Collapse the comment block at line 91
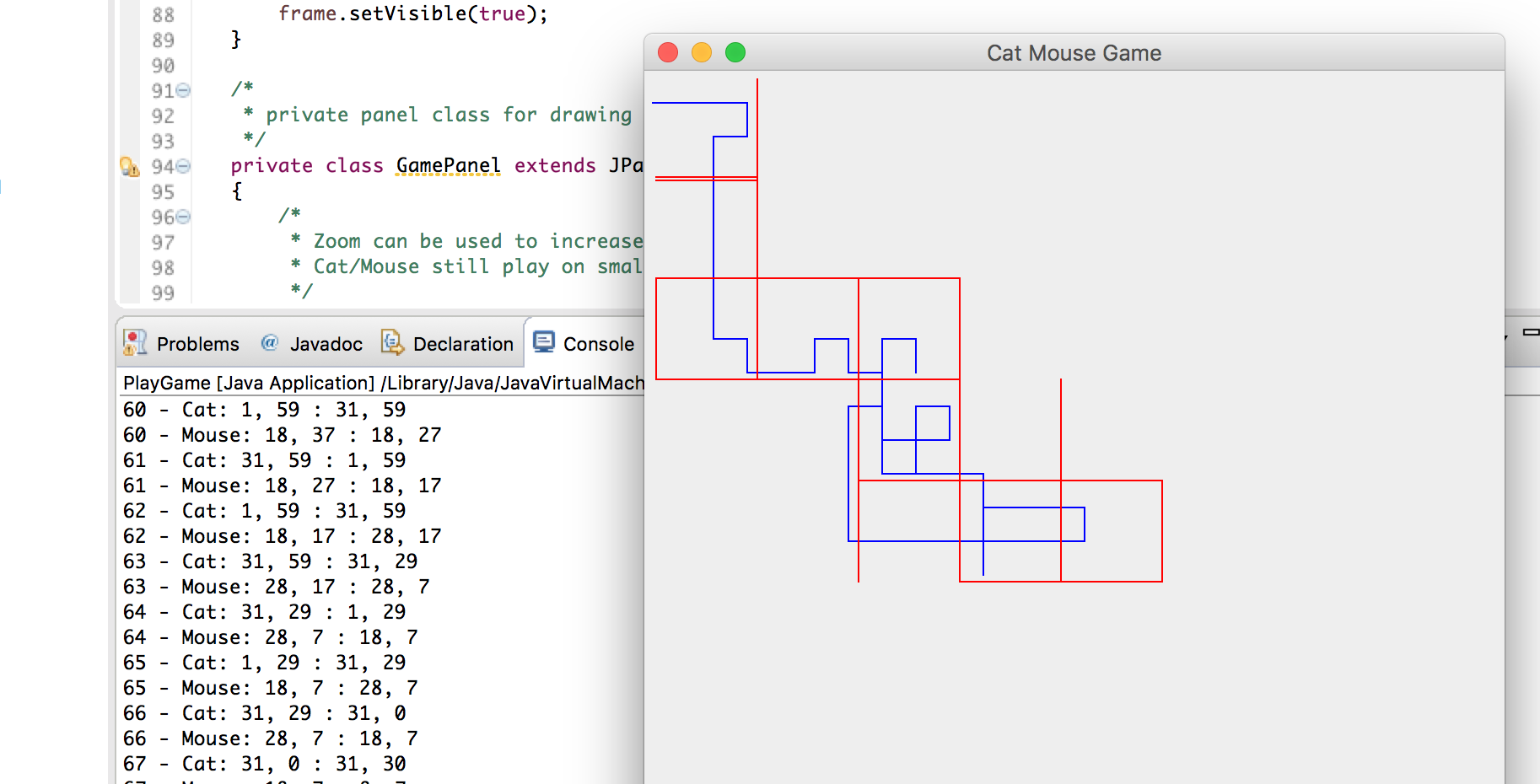 (x=183, y=90)
